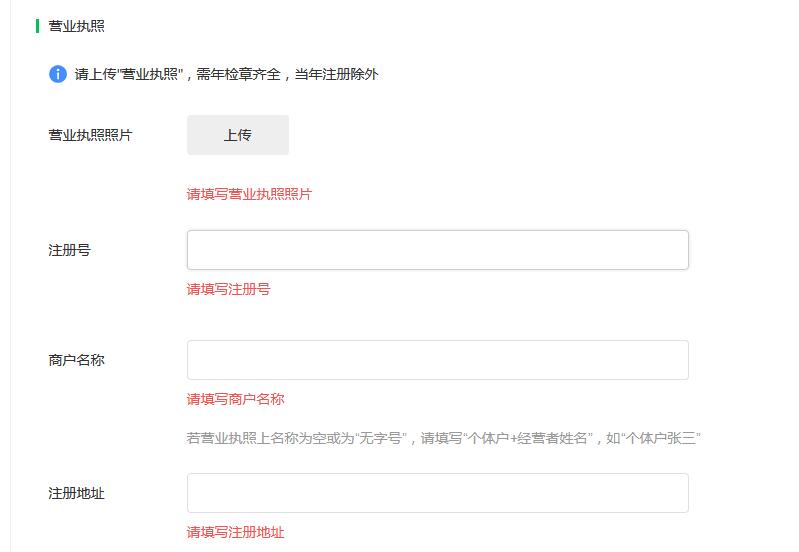The width and height of the screenshot is (799, 552).
Task: Focus the 注册号 input field
Action: (438, 250)
